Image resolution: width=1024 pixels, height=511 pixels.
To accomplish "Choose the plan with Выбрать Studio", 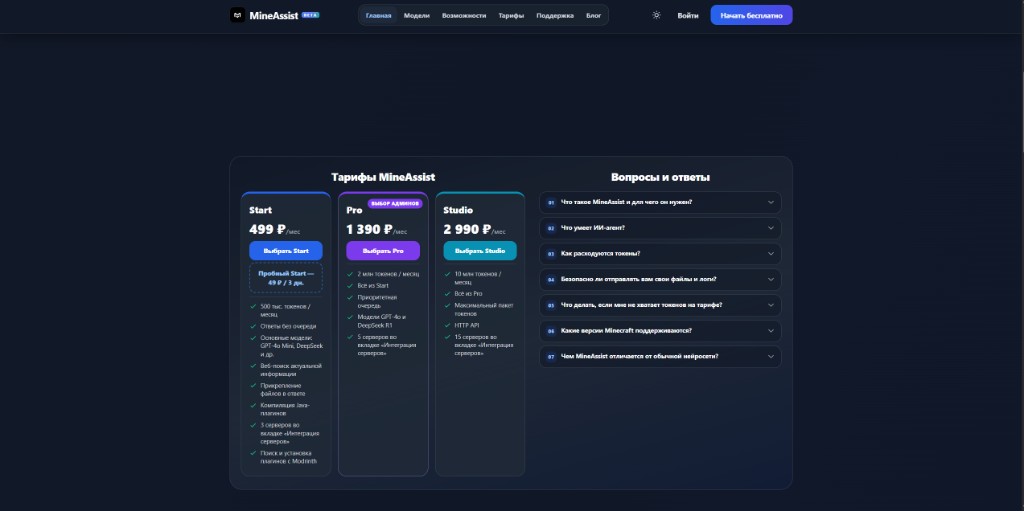I will tap(480, 250).
